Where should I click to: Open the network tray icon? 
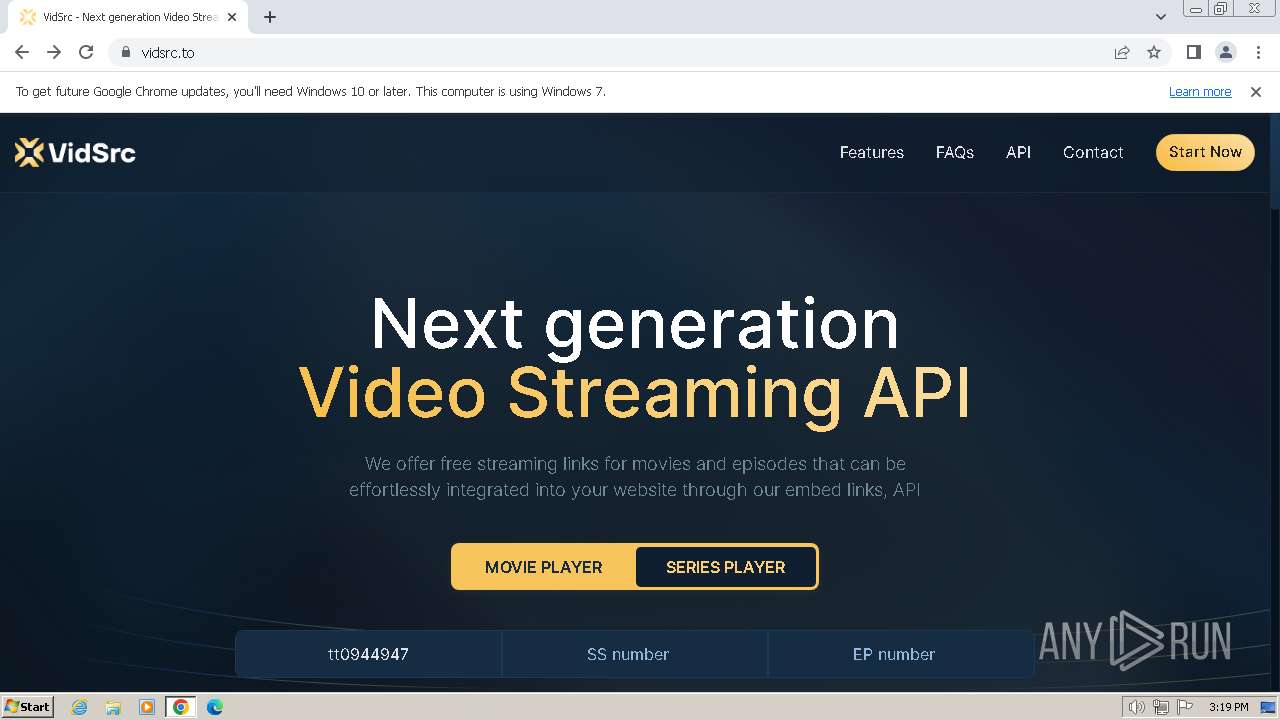tap(1161, 707)
